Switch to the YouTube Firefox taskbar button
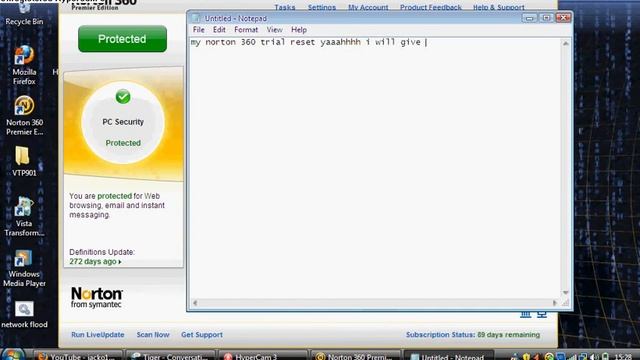 coord(78,355)
